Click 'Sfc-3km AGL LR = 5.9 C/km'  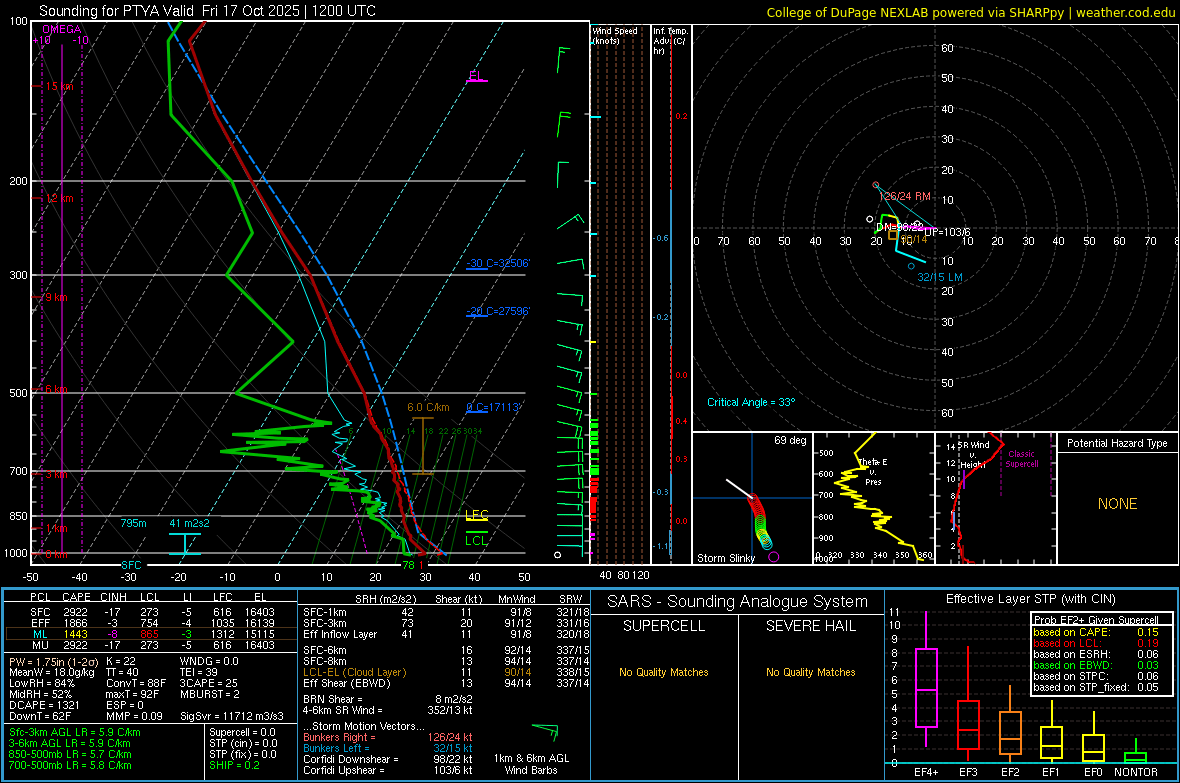pos(75,732)
